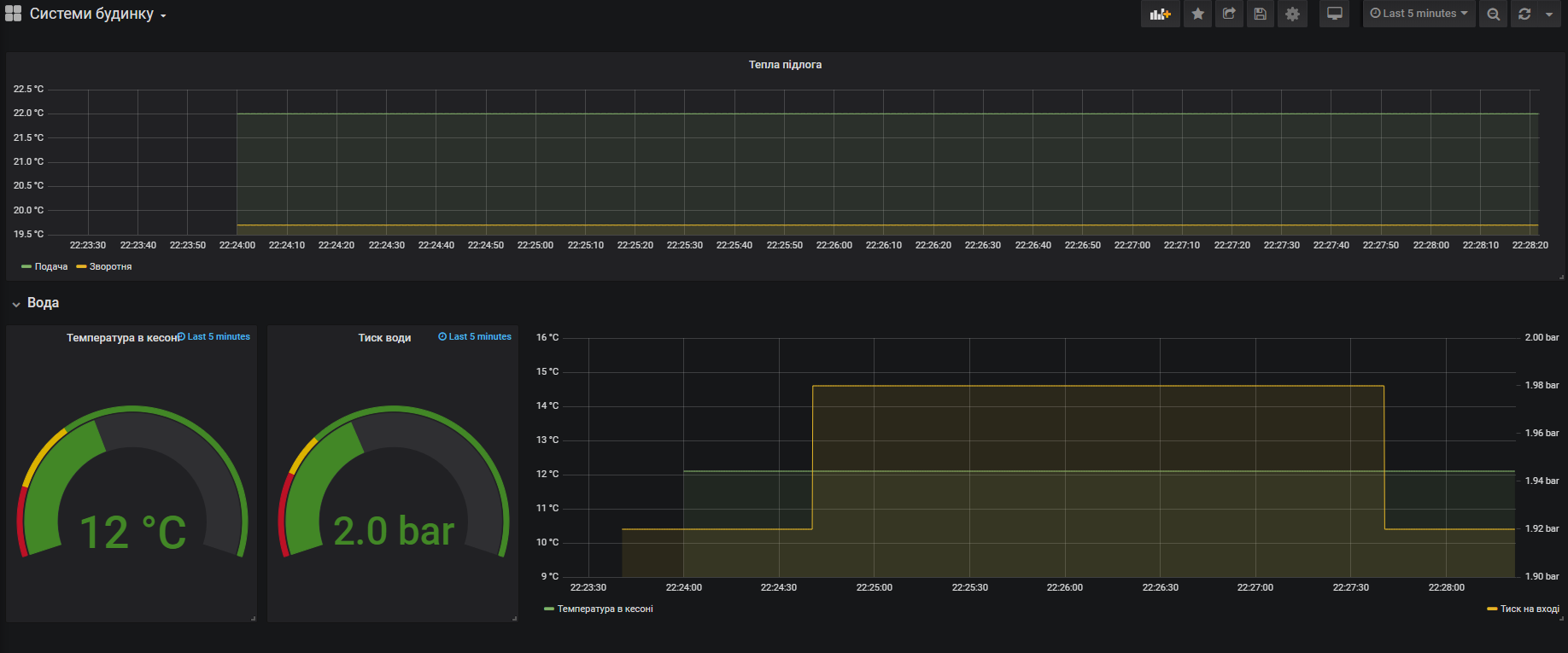Toggle Подача series in legend
This screenshot has width=1568, height=653.
tap(44, 266)
